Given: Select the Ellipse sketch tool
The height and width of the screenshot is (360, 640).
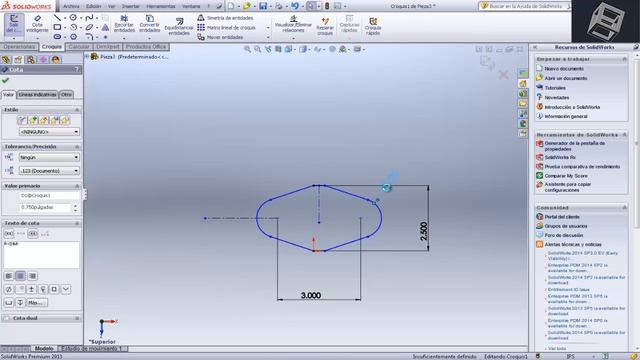Looking at the screenshot, I should (x=89, y=27).
